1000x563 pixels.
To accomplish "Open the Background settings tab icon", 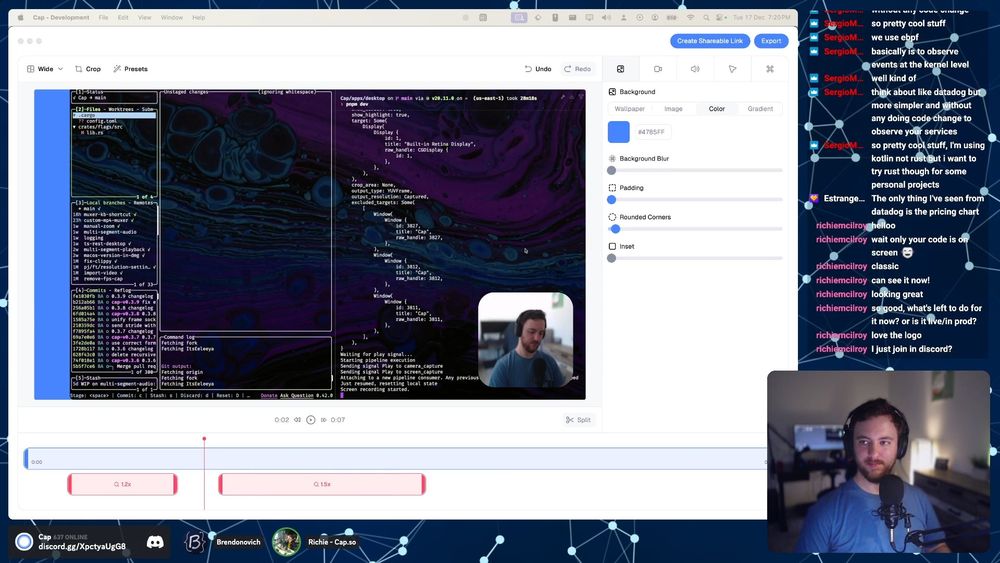I will pyautogui.click(x=621, y=69).
